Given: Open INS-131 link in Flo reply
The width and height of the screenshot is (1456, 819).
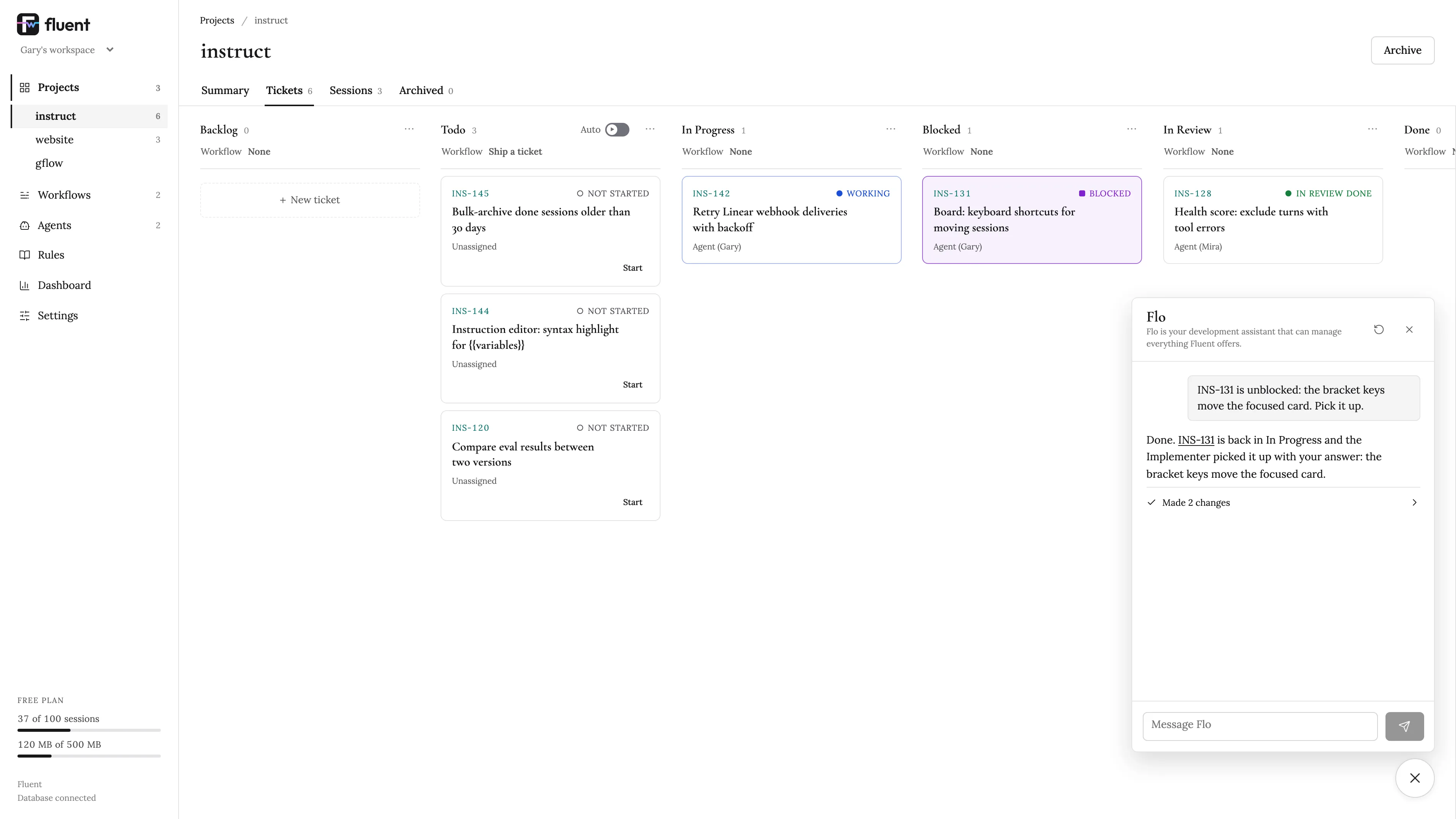Looking at the screenshot, I should tap(1196, 440).
